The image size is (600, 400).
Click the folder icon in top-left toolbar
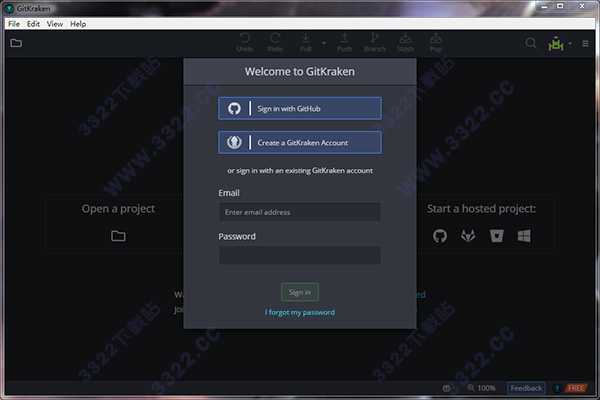[x=16, y=43]
